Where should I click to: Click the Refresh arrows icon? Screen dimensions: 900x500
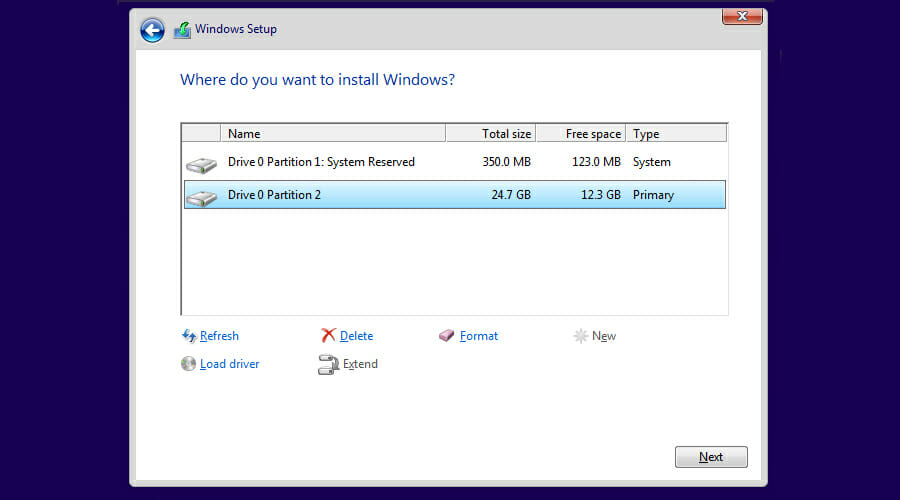(x=189, y=336)
